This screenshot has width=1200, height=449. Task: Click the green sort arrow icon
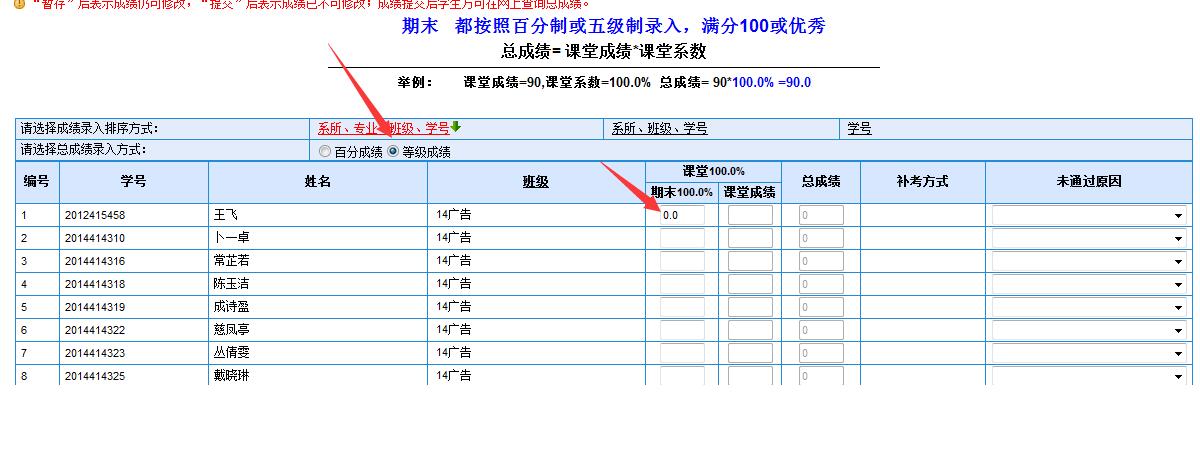(456, 127)
